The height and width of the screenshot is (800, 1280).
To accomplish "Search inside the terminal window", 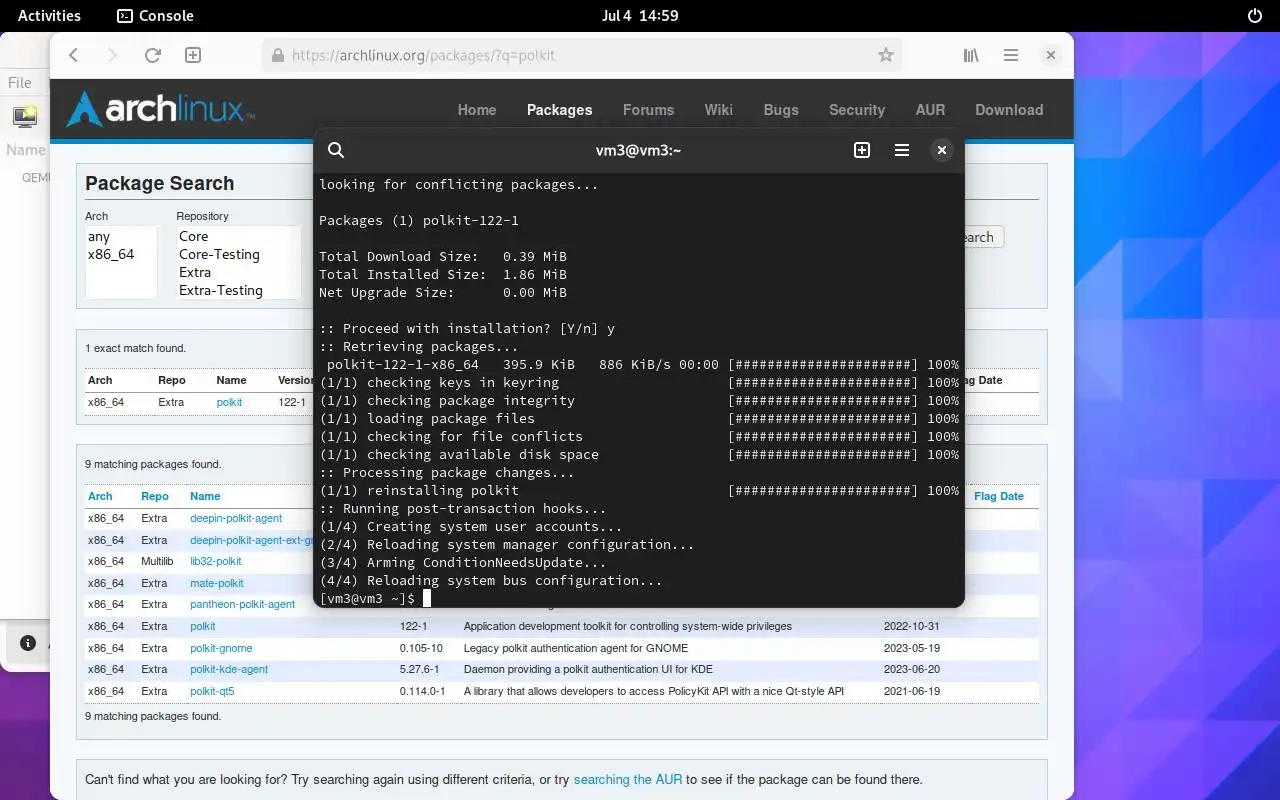I will (x=336, y=150).
